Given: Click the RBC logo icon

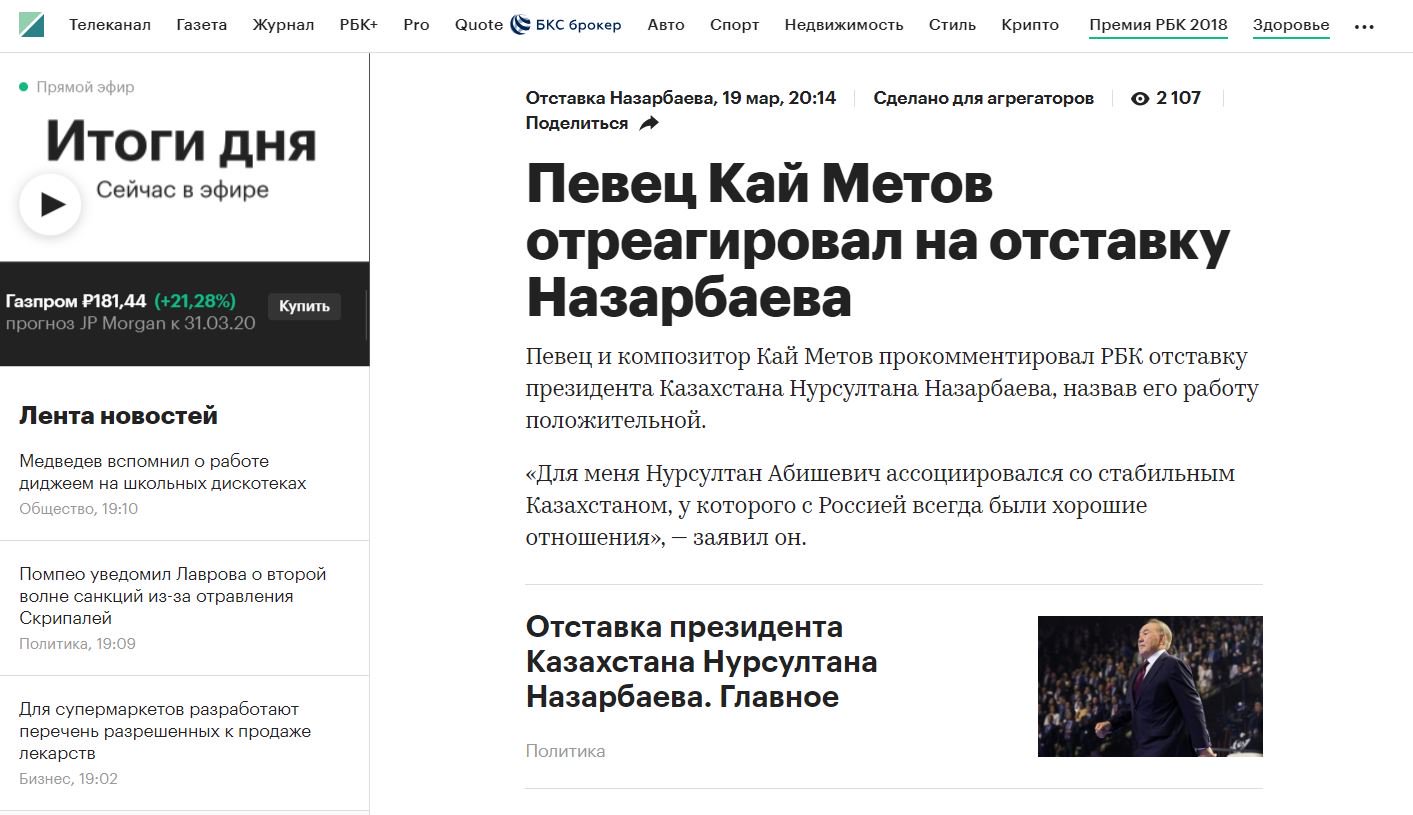Looking at the screenshot, I should (31, 25).
